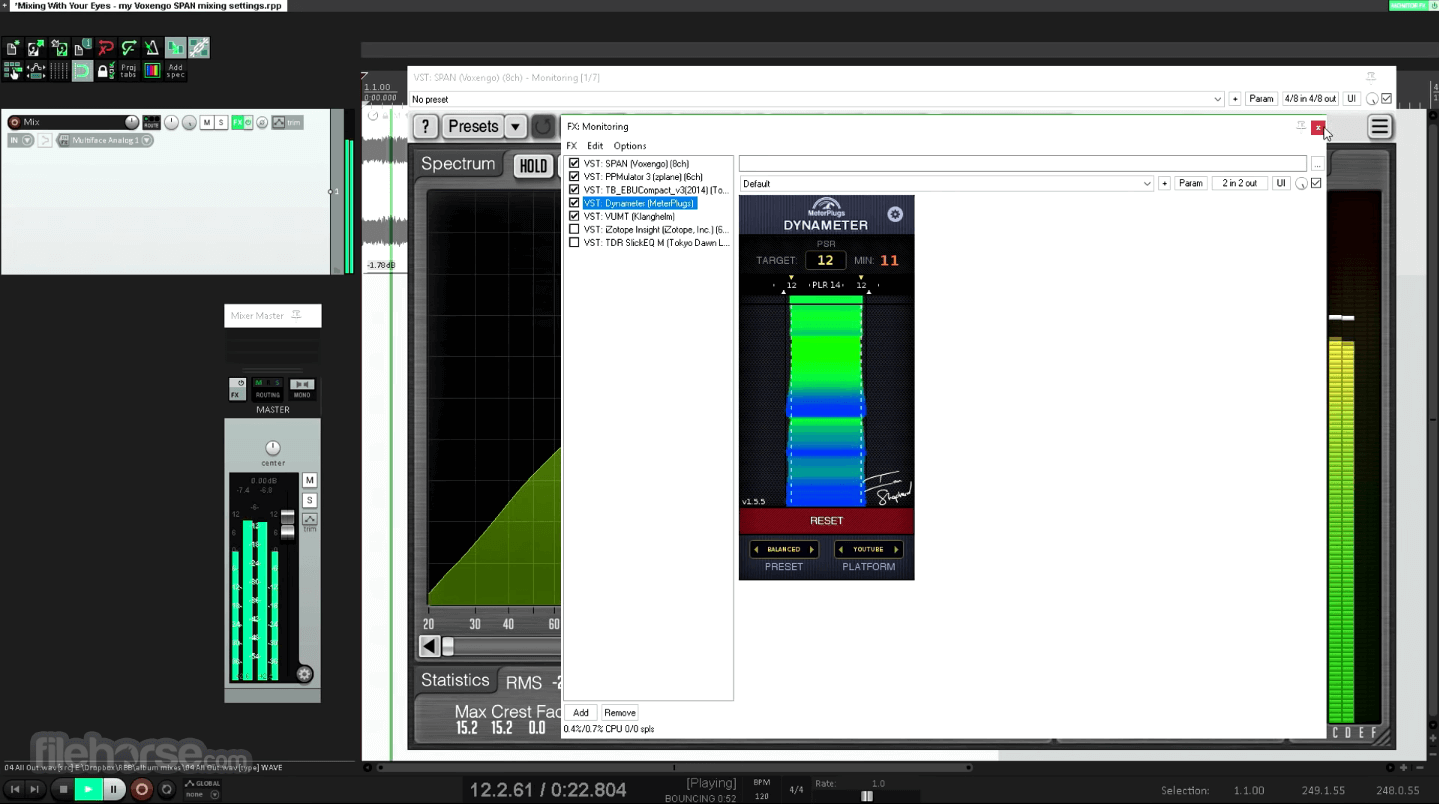The width and height of the screenshot is (1439, 804).
Task: Click the Mix track trim envelope button
Action: click(287, 122)
